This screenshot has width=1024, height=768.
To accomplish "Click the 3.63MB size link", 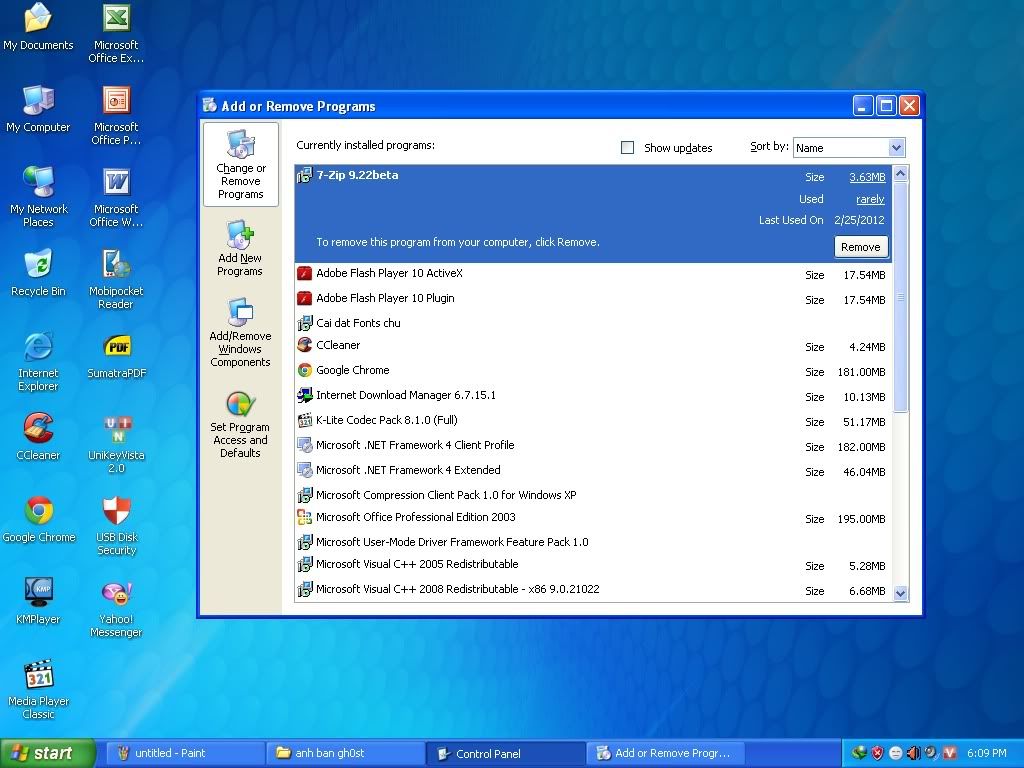I will tap(867, 177).
